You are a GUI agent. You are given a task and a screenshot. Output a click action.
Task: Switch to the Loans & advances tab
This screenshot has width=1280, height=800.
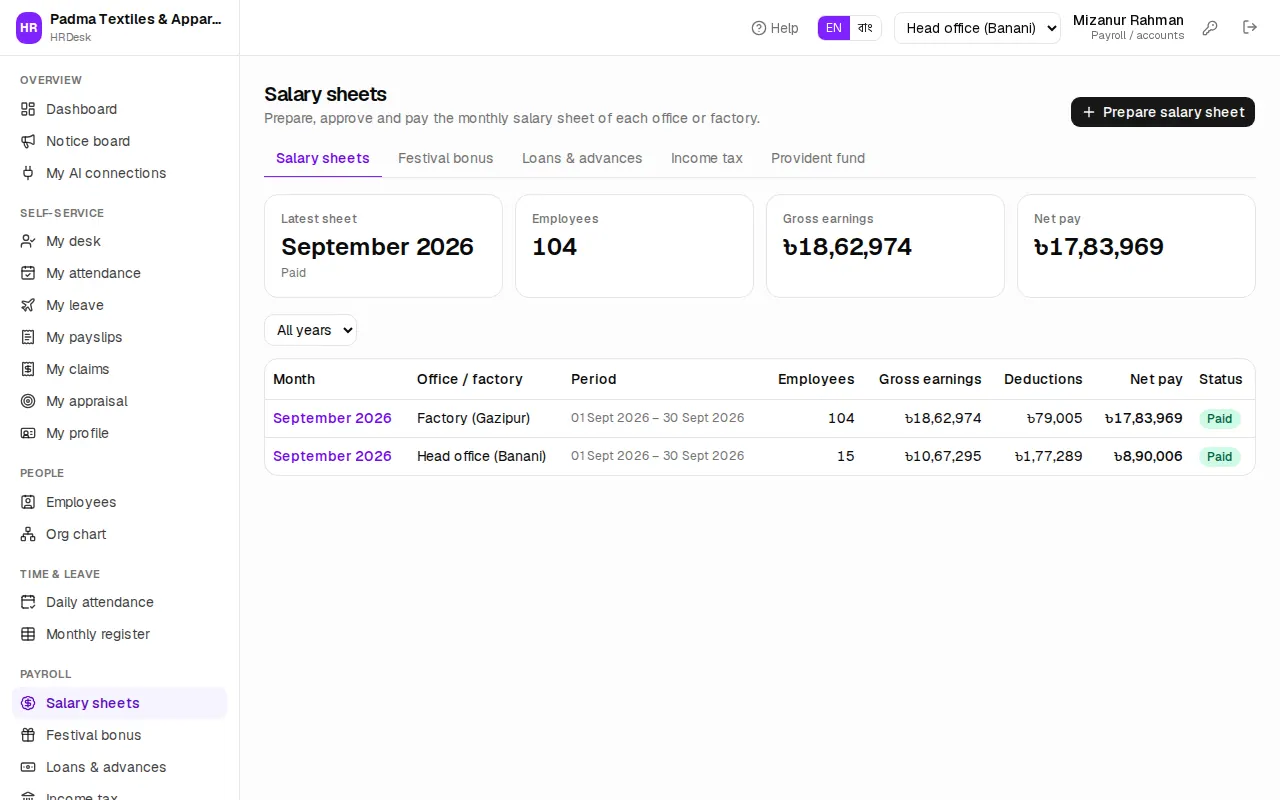(582, 158)
